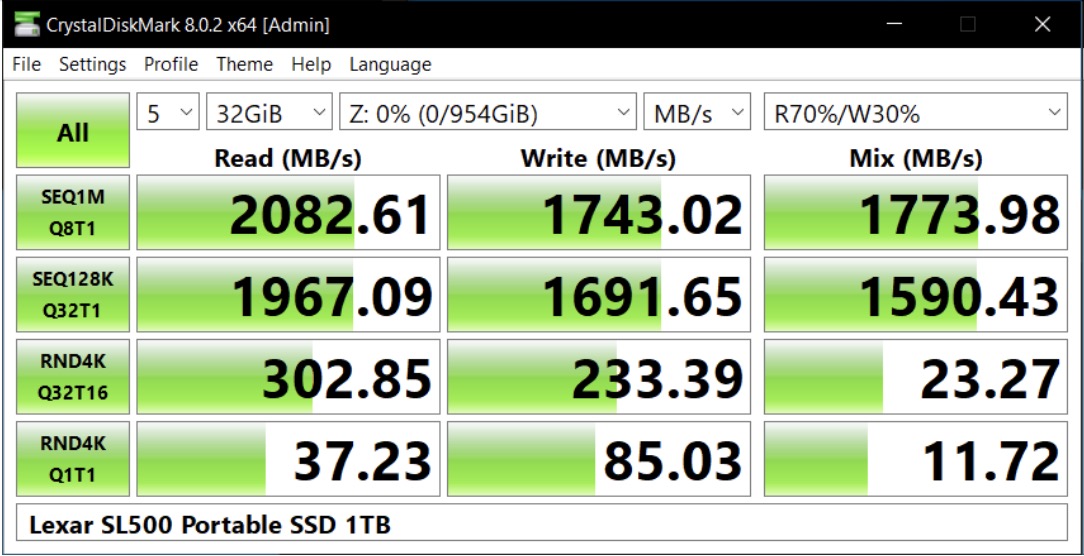The height and width of the screenshot is (556, 1084).
Task: Open the R70%/W30% mix ratio dropdown
Action: pyautogui.click(x=915, y=112)
